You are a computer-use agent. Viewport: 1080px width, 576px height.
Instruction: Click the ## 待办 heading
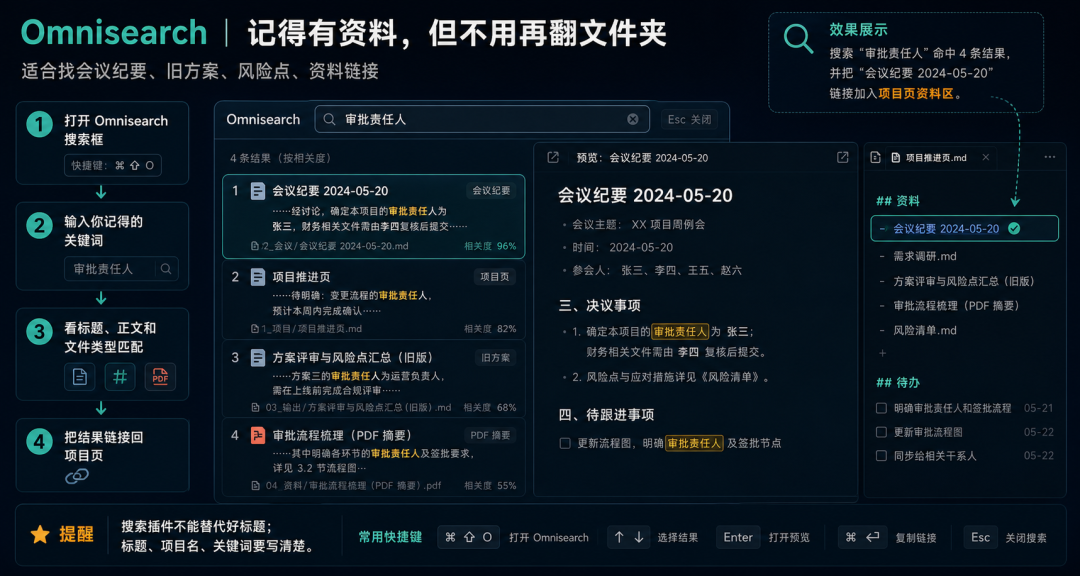897,382
